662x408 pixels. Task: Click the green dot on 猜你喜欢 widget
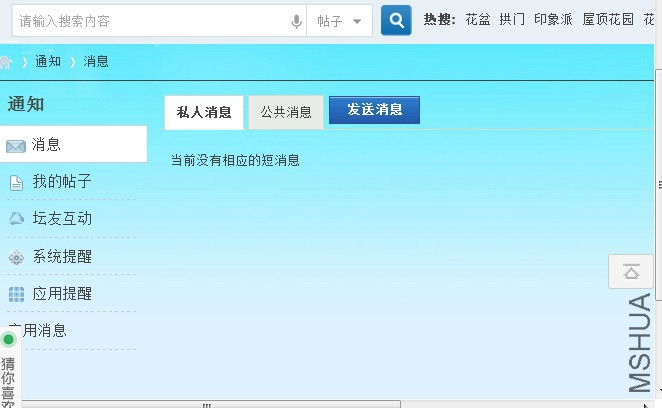(x=8, y=339)
